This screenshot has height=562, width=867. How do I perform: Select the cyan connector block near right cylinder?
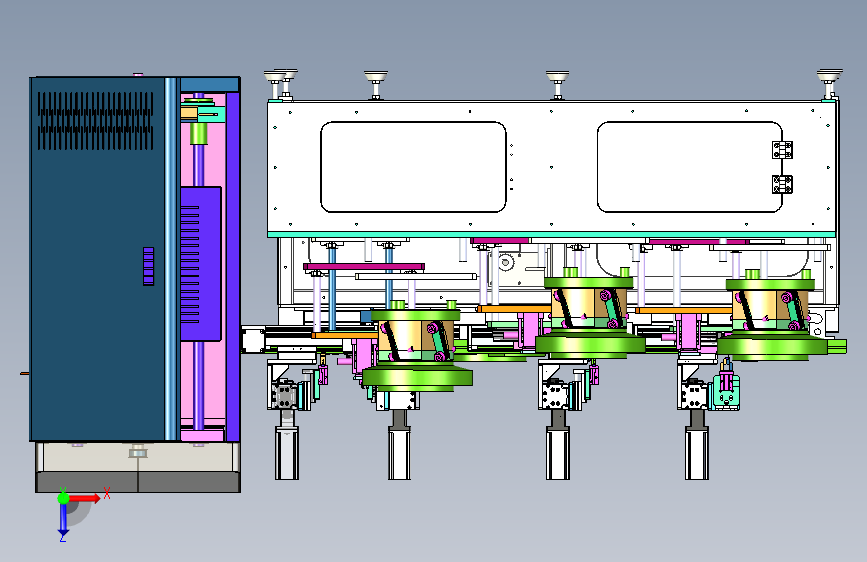pyautogui.click(x=725, y=392)
